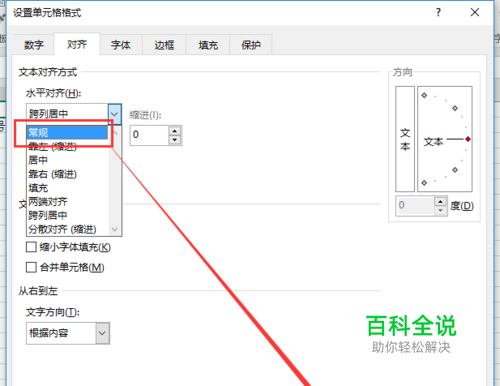This screenshot has width=500, height=386.
Task: Switch to the 数字 tab
Action: (33, 45)
